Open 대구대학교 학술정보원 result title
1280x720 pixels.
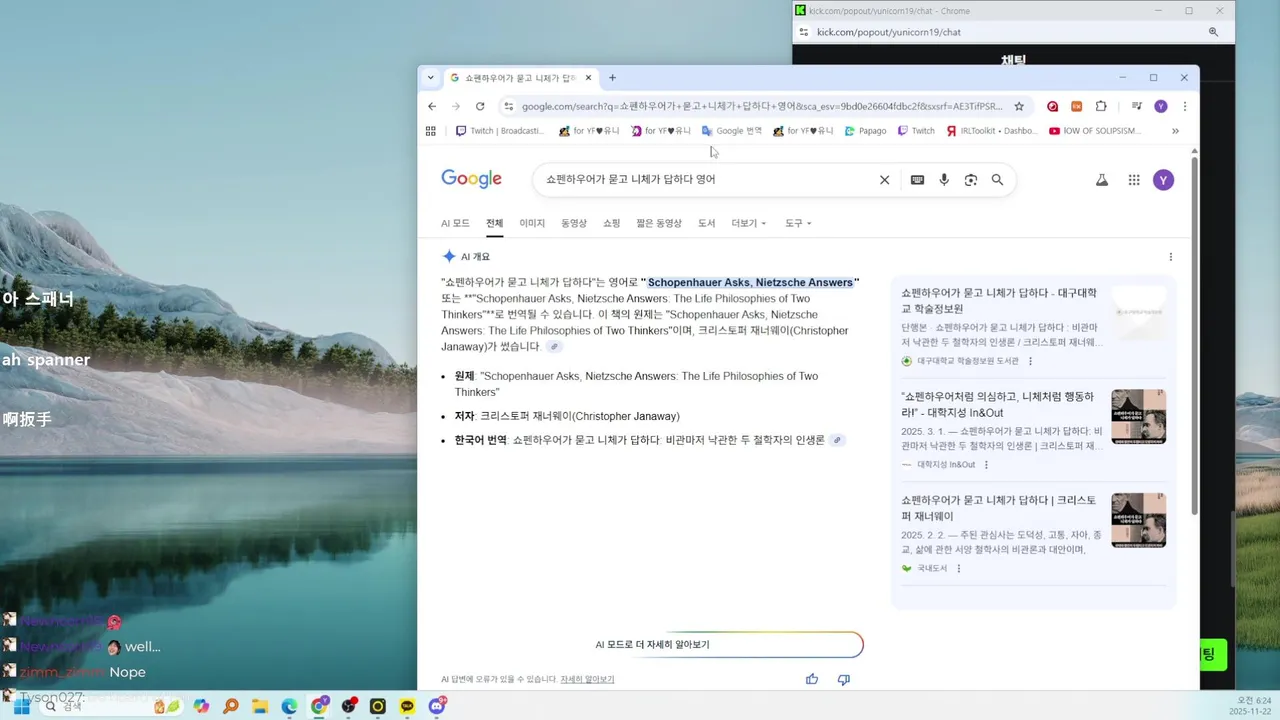(999, 301)
